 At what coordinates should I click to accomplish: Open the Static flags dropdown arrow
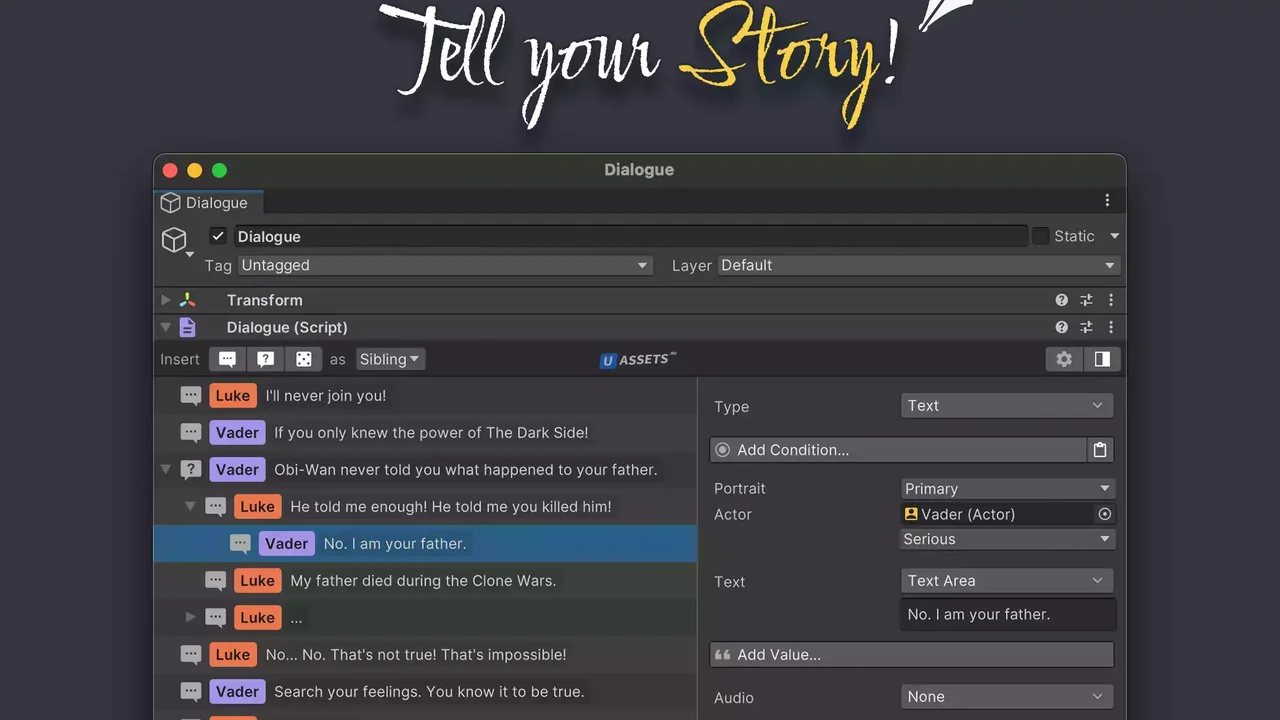pos(1114,236)
